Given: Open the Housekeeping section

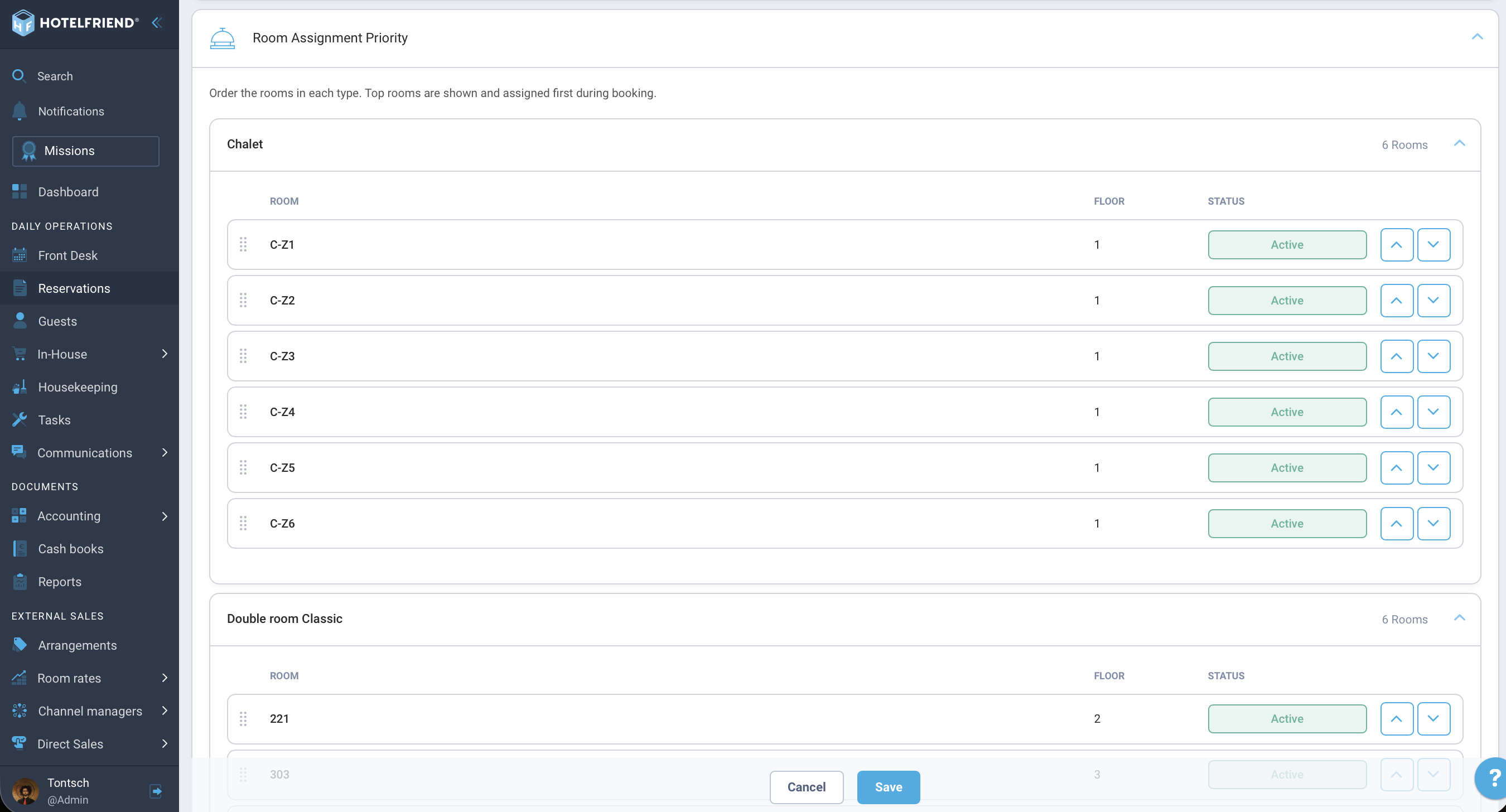Looking at the screenshot, I should [89, 387].
